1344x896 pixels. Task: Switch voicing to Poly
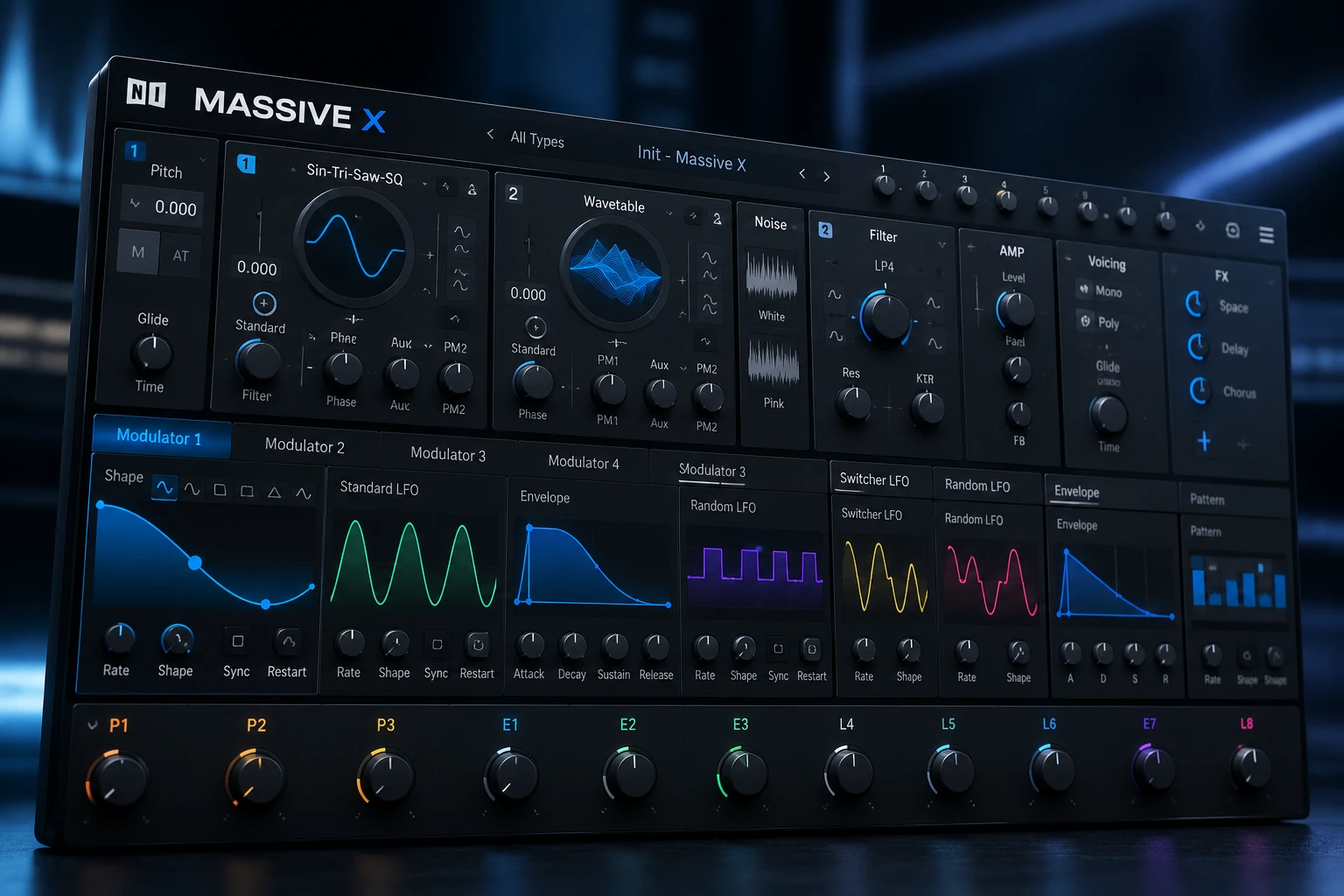tap(1099, 322)
